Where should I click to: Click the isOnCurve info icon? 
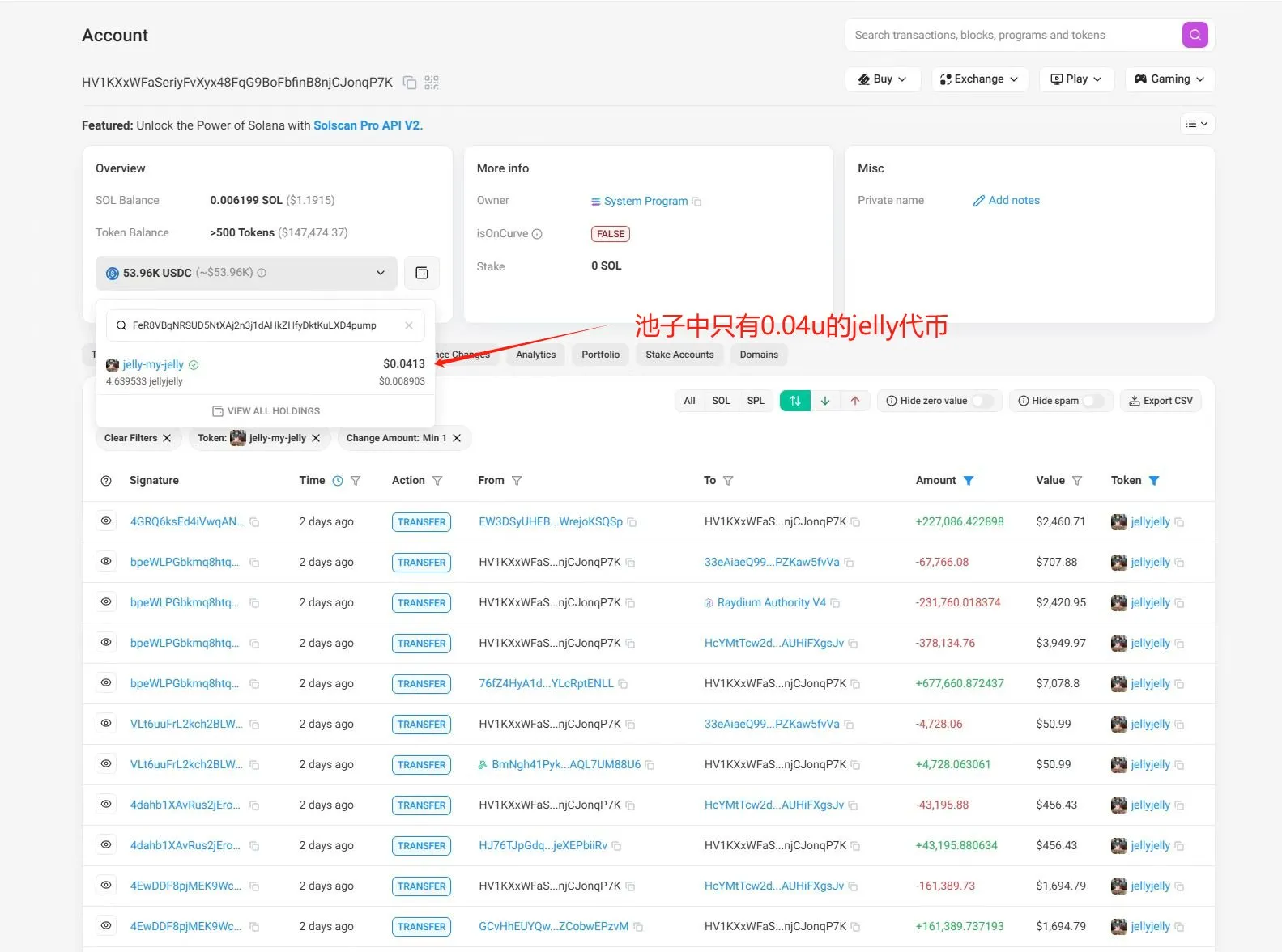[x=537, y=234]
